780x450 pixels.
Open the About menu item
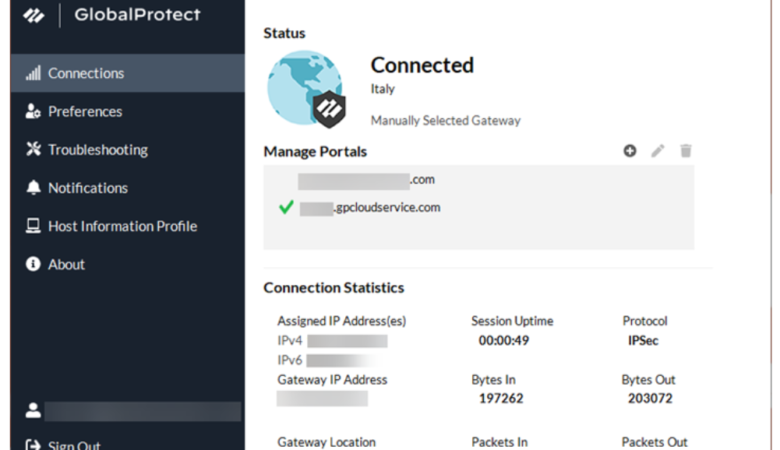[66, 265]
